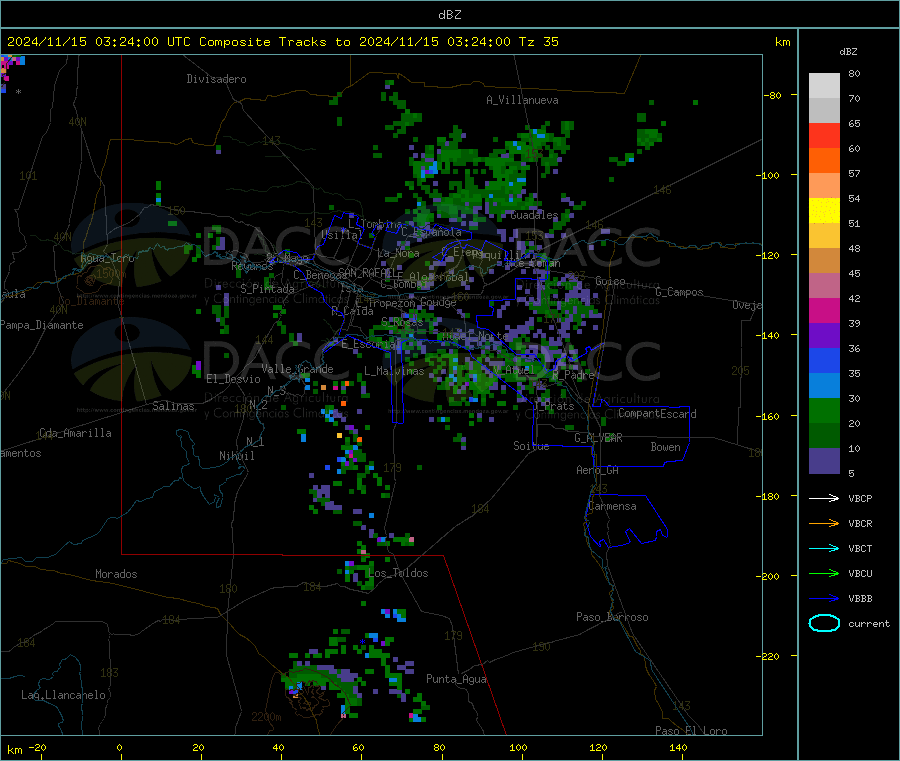Click the G_Campos map label
The image size is (900, 761).
(680, 292)
